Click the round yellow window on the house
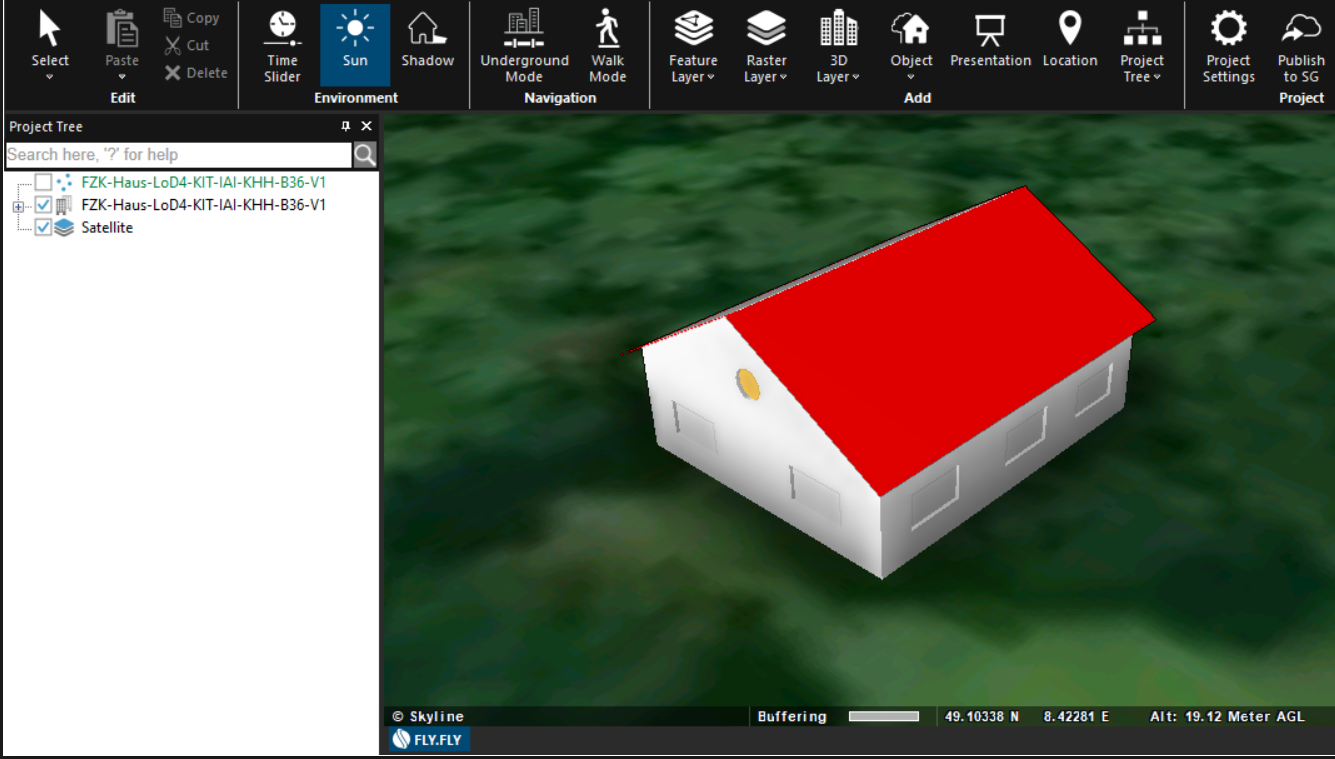Screen dimensions: 1335x759 click(748, 384)
